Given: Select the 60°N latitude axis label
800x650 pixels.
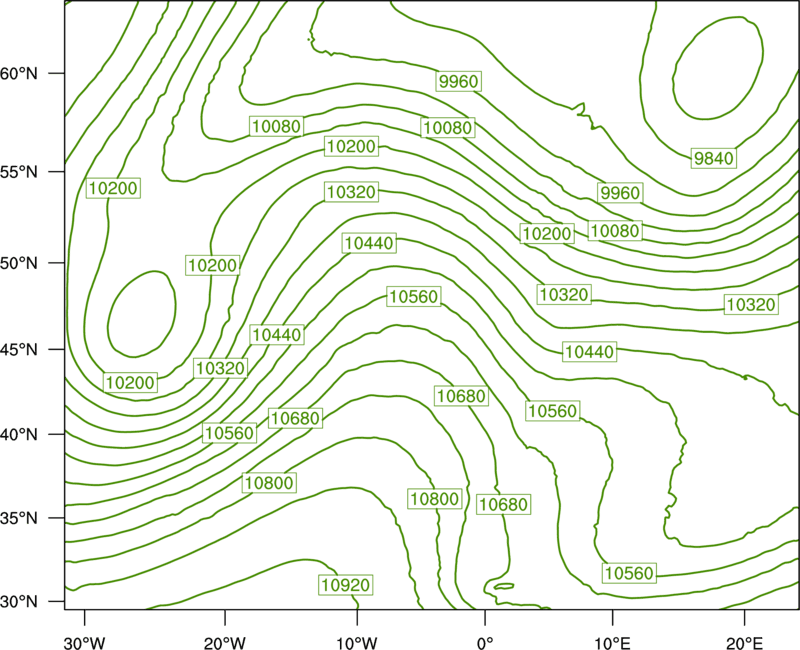Looking at the screenshot, I should pyautogui.click(x=19, y=73).
